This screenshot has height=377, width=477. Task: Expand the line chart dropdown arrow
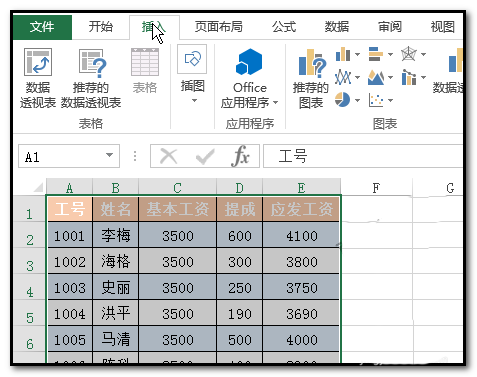357,77
